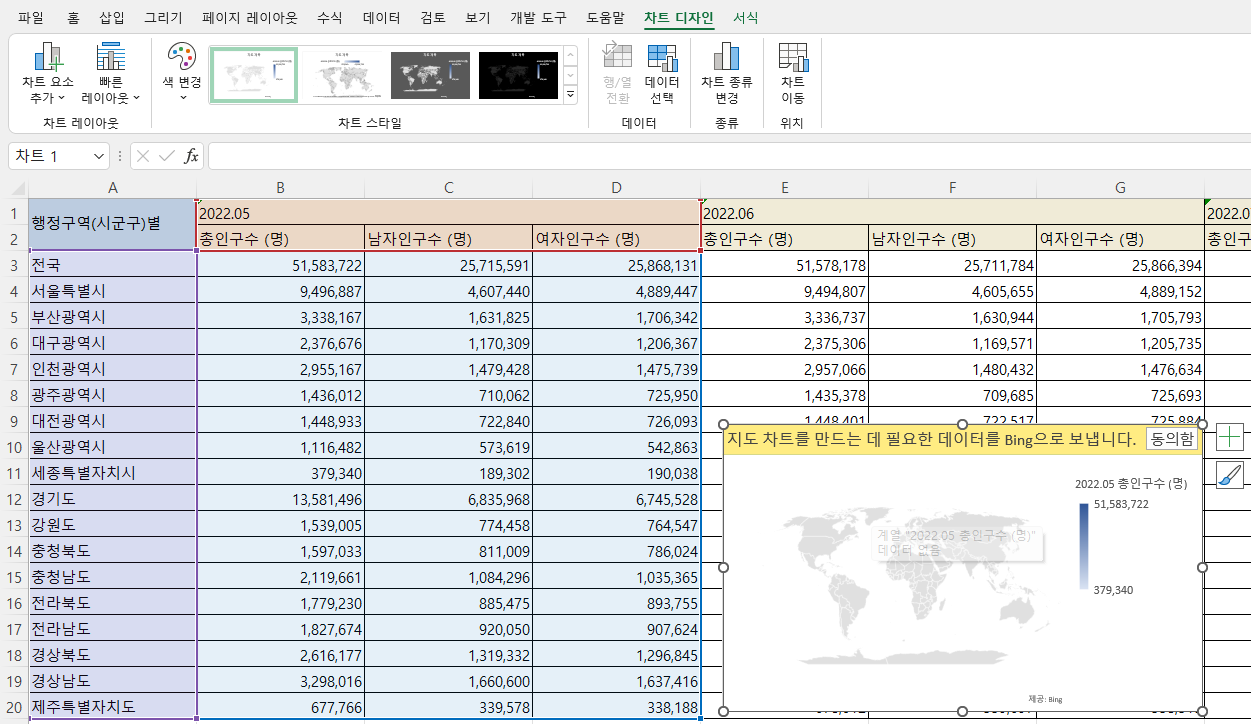1251x724 pixels.
Task: Click the 제주특별자치도 cell
Action: pos(113,706)
